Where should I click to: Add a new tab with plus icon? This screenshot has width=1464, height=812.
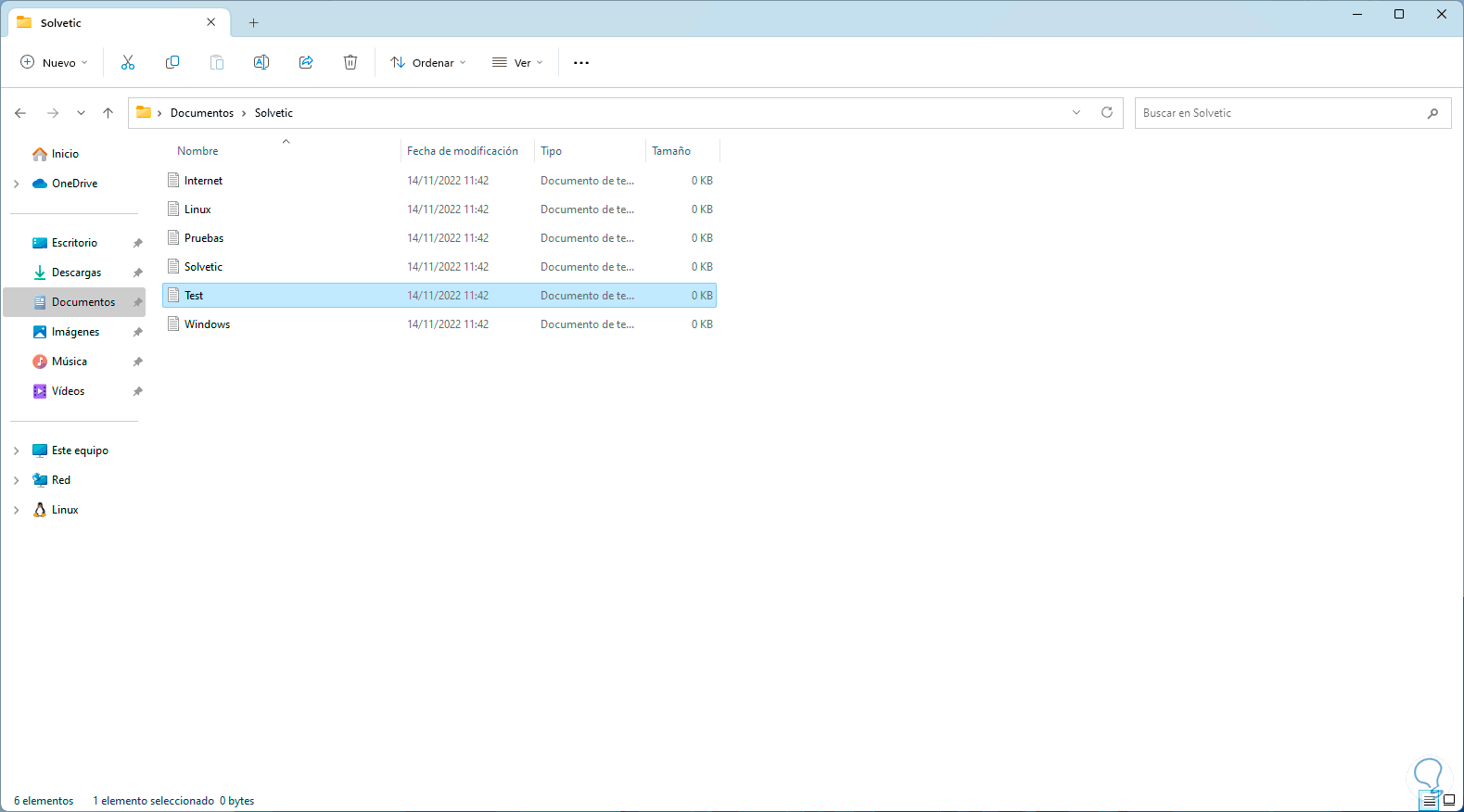click(253, 22)
